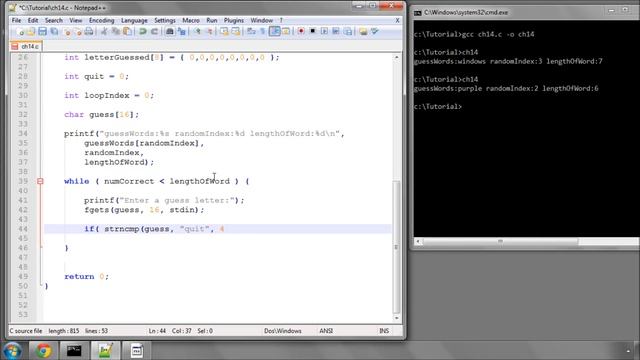Click editor vertical scrollbar up arrow
640x360 pixels.
pos(396,58)
